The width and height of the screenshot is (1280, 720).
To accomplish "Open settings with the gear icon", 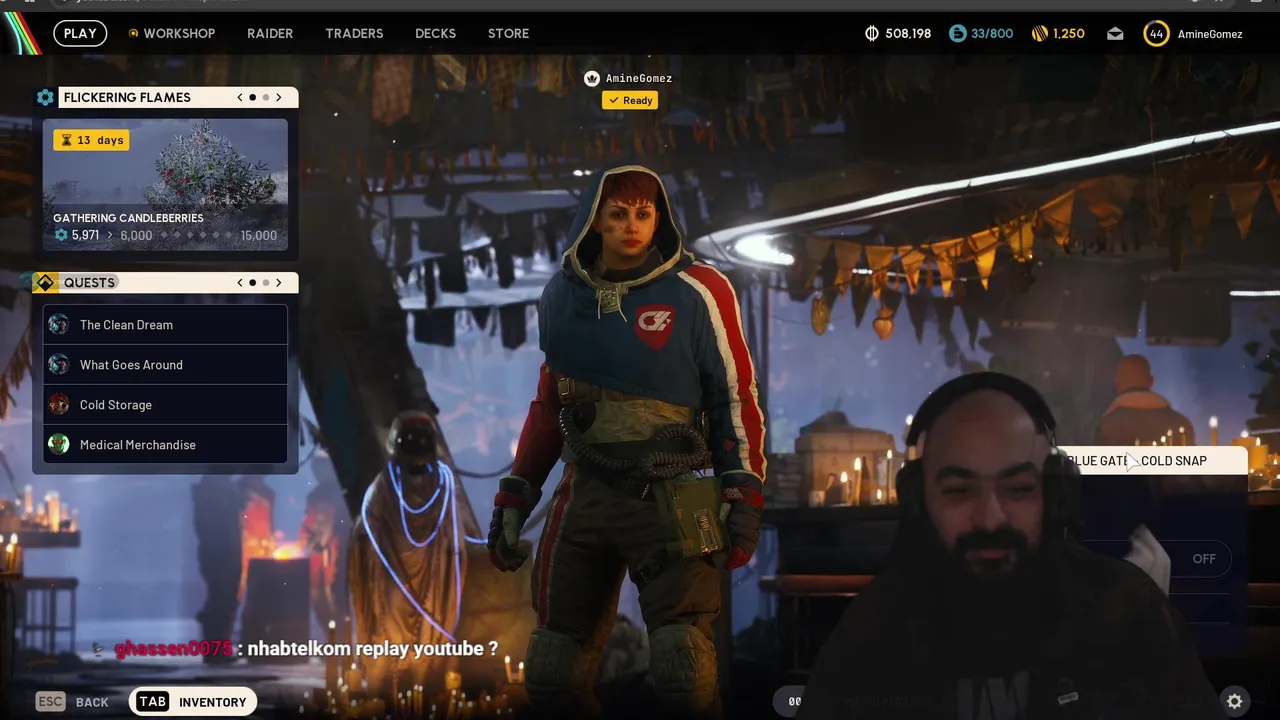I will click(x=1235, y=701).
